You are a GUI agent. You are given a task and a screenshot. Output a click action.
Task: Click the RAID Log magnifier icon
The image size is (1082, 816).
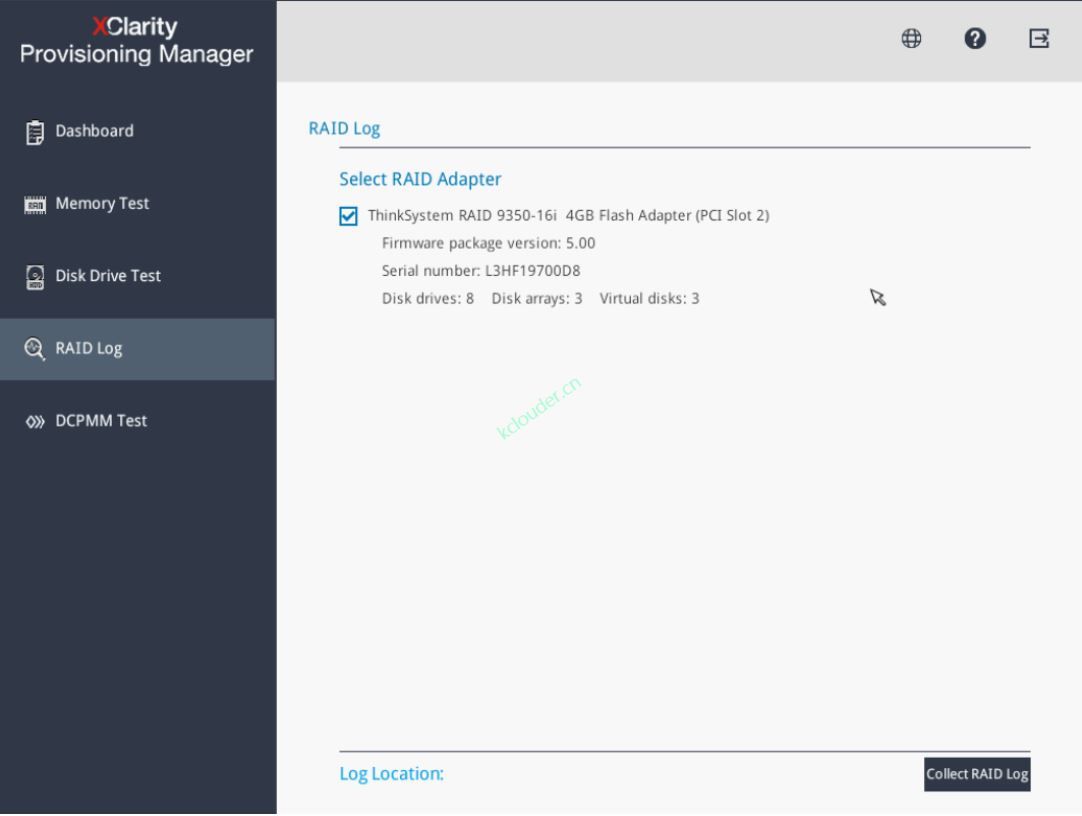35,349
